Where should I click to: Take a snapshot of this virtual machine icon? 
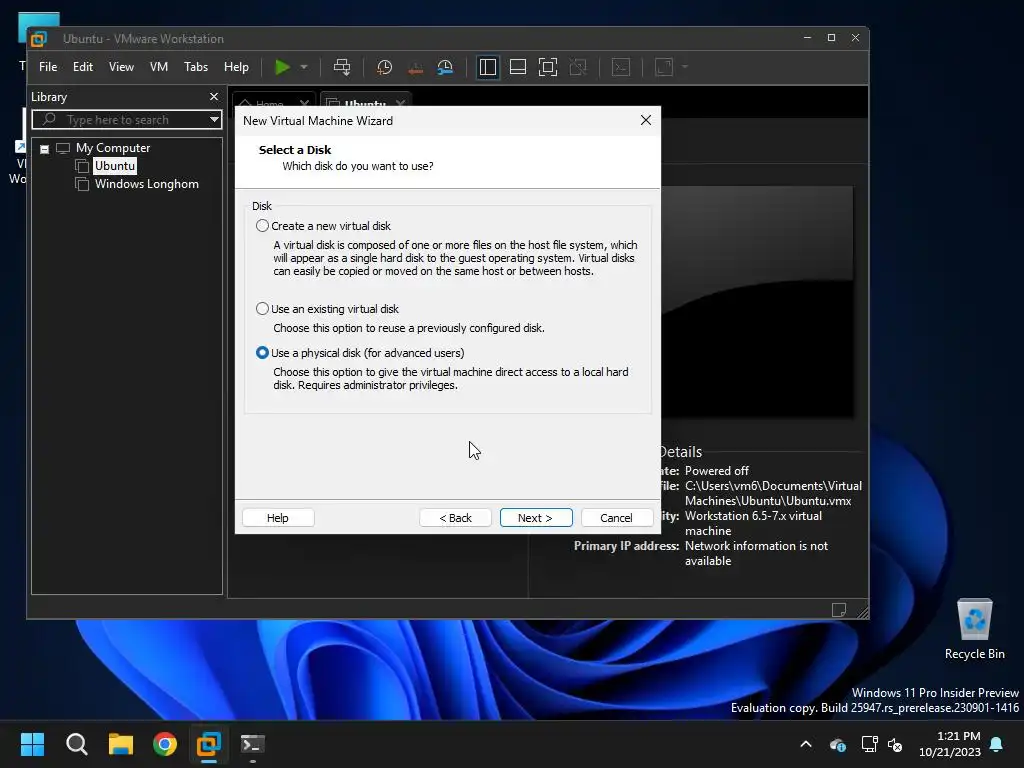385,67
